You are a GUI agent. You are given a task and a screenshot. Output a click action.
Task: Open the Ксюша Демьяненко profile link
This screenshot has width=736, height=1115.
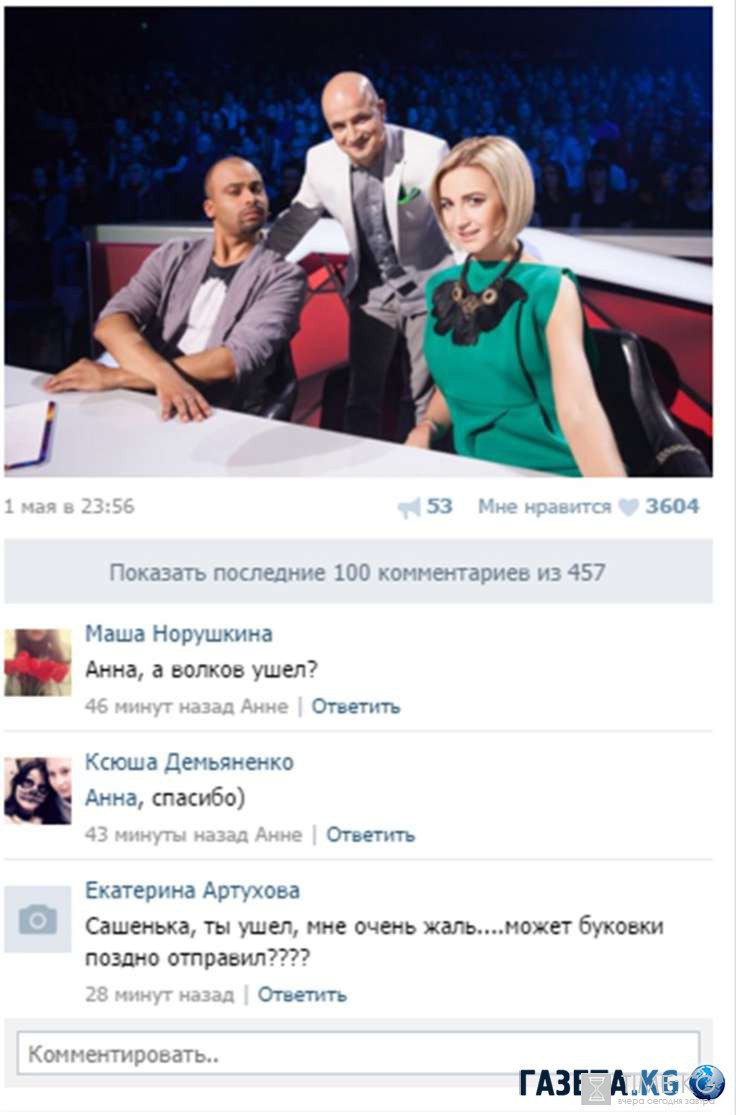pyautogui.click(x=189, y=762)
